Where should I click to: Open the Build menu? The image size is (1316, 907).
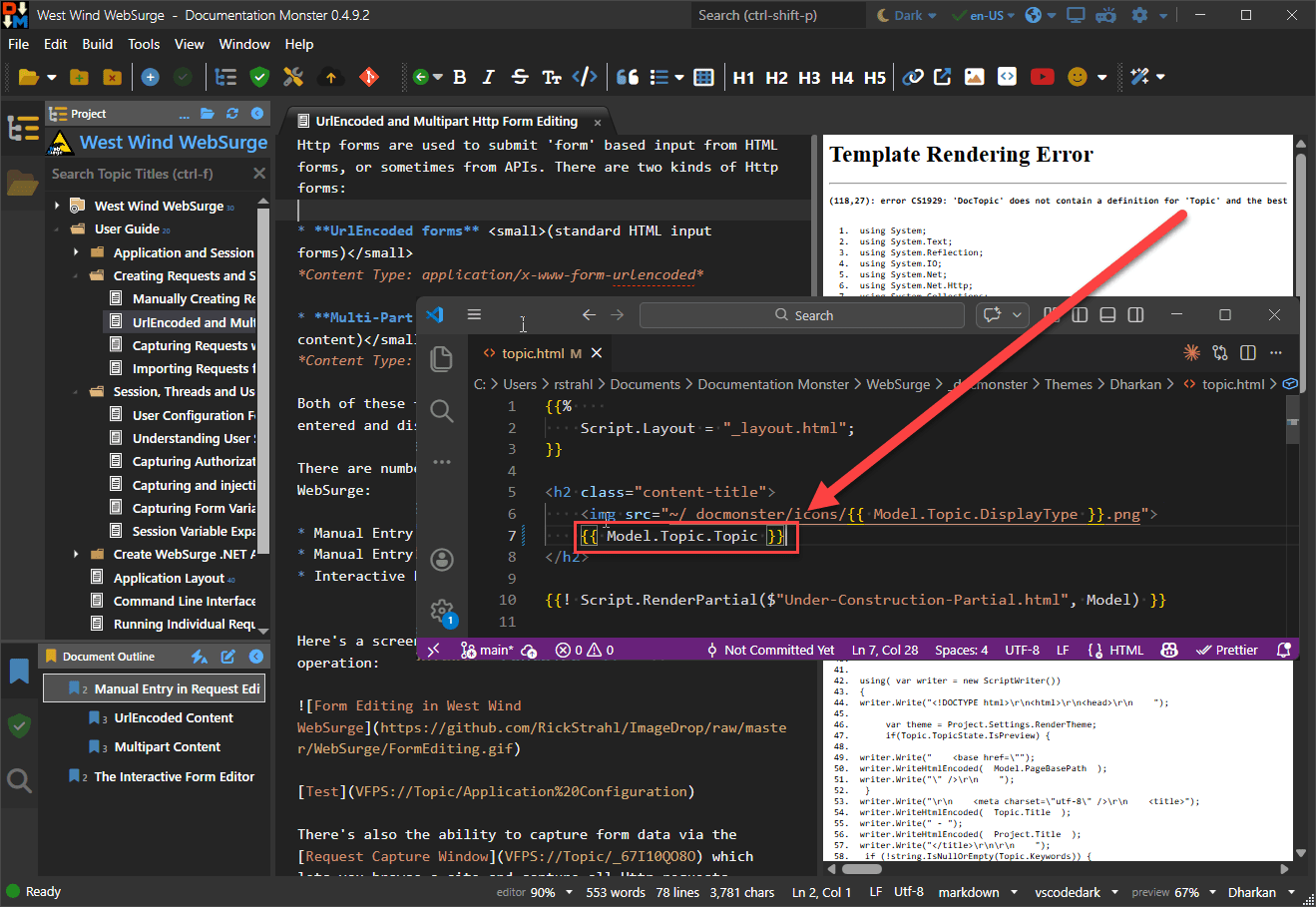[x=97, y=44]
